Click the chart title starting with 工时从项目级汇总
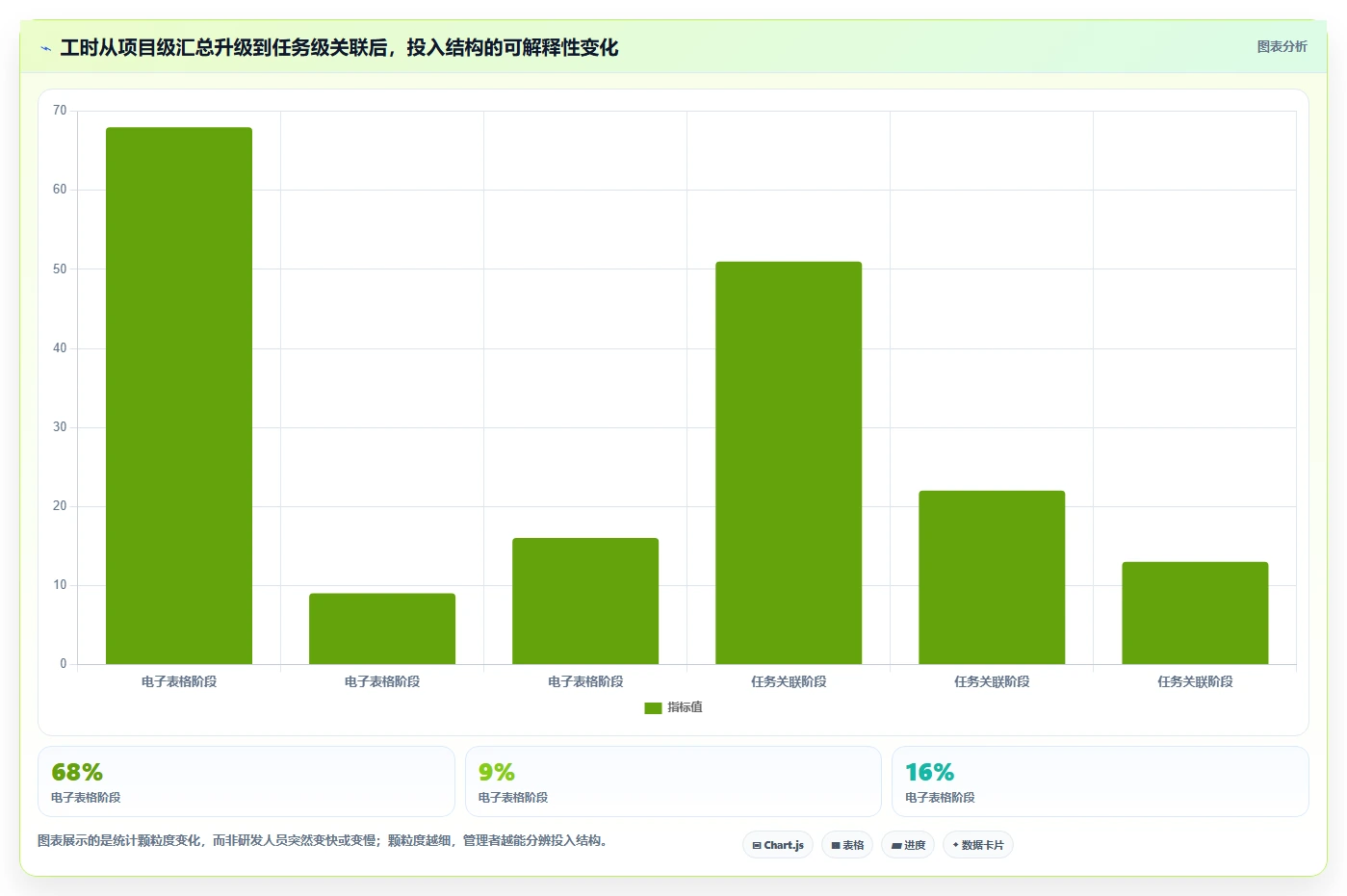Image resolution: width=1347 pixels, height=896 pixels. tap(339, 47)
